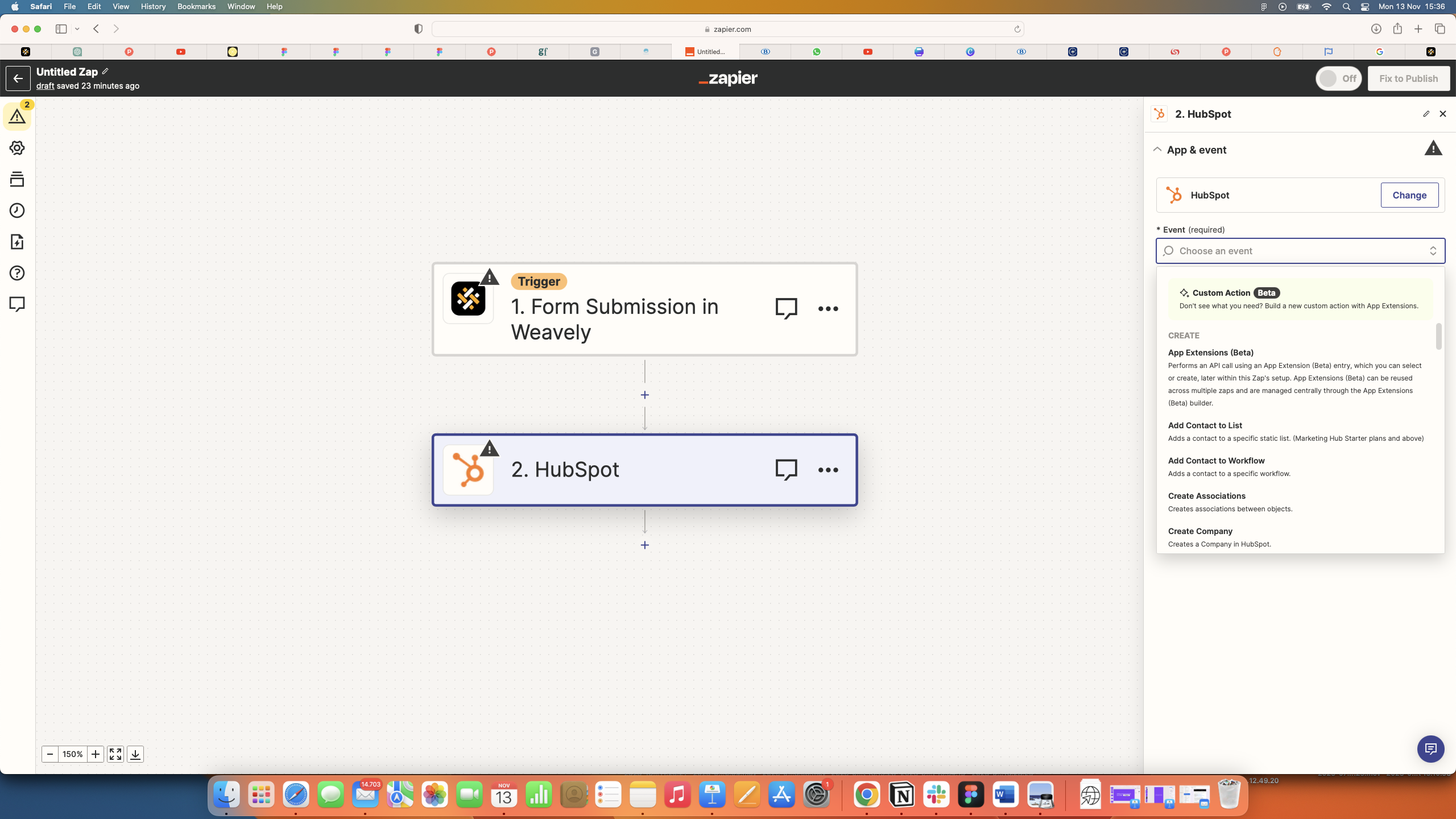Screen dimensions: 1456x819
Task: Fit Zap to view
Action: tap(115, 754)
